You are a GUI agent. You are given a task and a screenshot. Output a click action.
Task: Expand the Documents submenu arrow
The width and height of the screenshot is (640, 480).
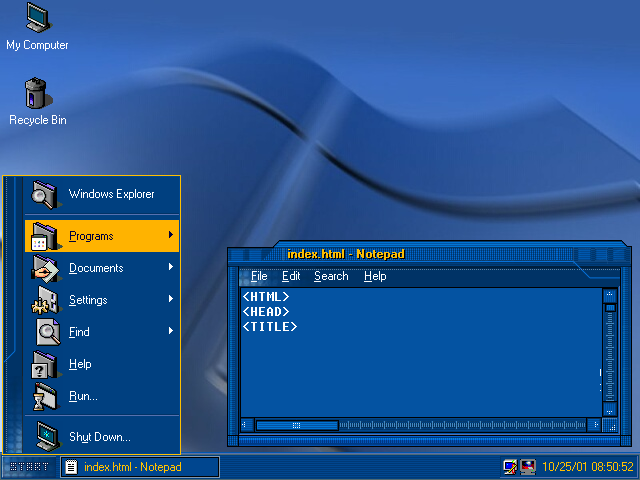[171, 267]
